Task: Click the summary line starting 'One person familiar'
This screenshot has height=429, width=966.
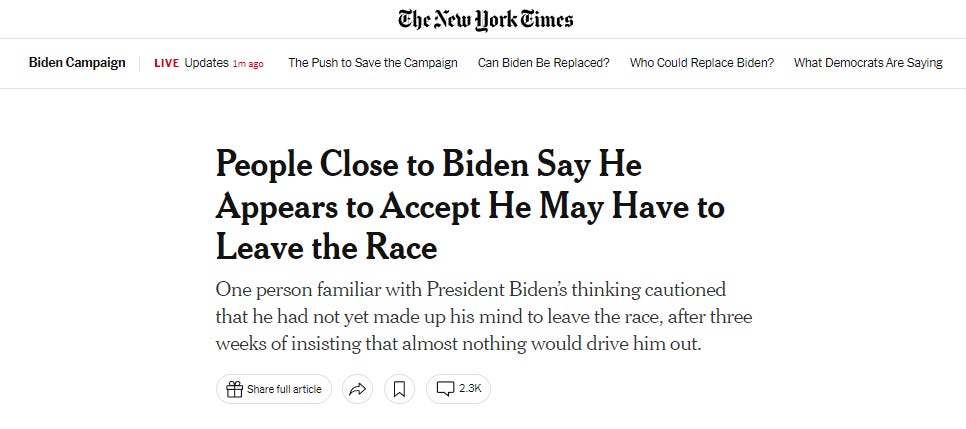Action: pos(470,289)
